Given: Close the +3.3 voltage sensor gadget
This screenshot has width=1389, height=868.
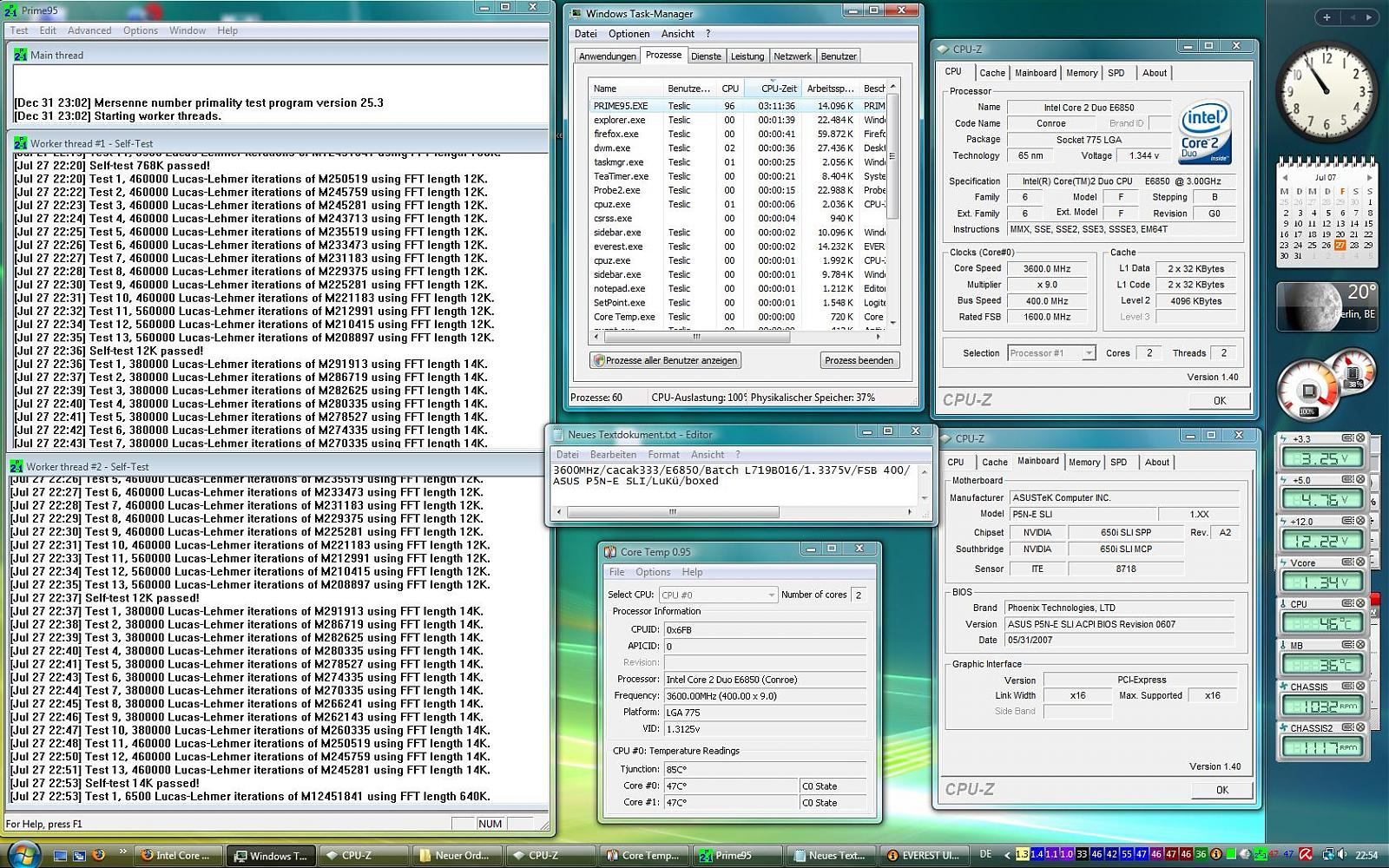Looking at the screenshot, I should 1360,438.
